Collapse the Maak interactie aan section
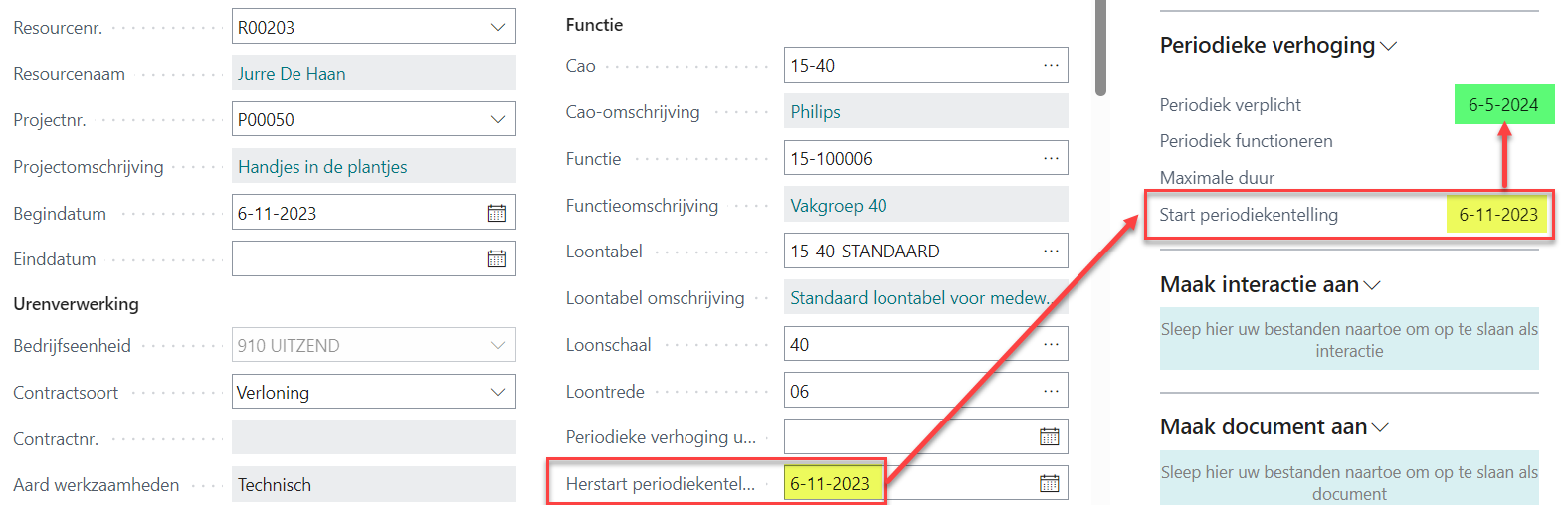This screenshot has width=1568, height=505. coord(1372,285)
